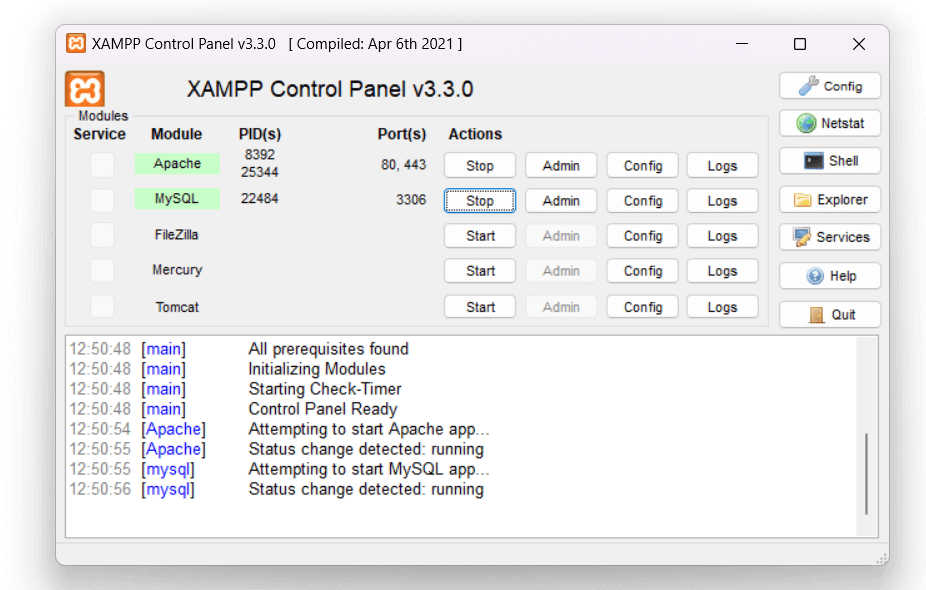Viewport: 926px width, 590px height.
Task: Open Services with the Services icon
Action: pyautogui.click(x=829, y=237)
